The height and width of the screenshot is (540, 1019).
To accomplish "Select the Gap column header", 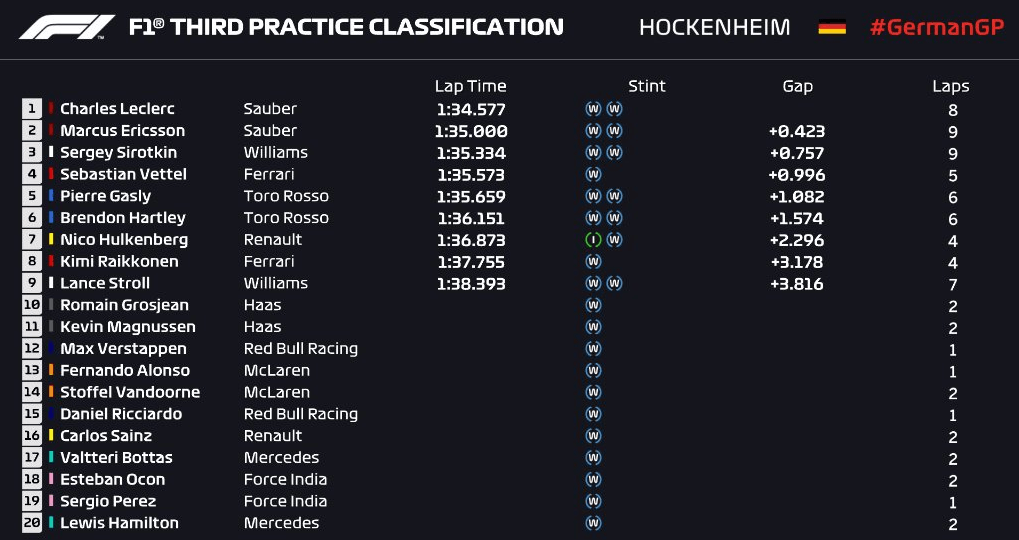I will pos(797,86).
